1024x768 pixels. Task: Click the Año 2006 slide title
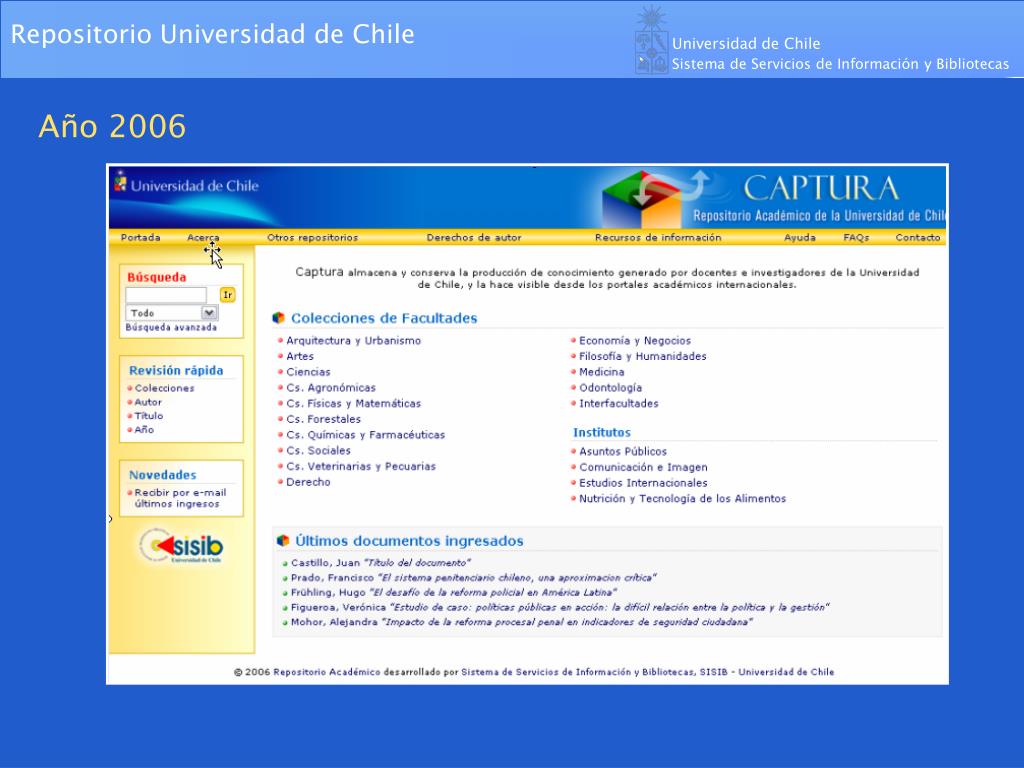pyautogui.click(x=112, y=126)
